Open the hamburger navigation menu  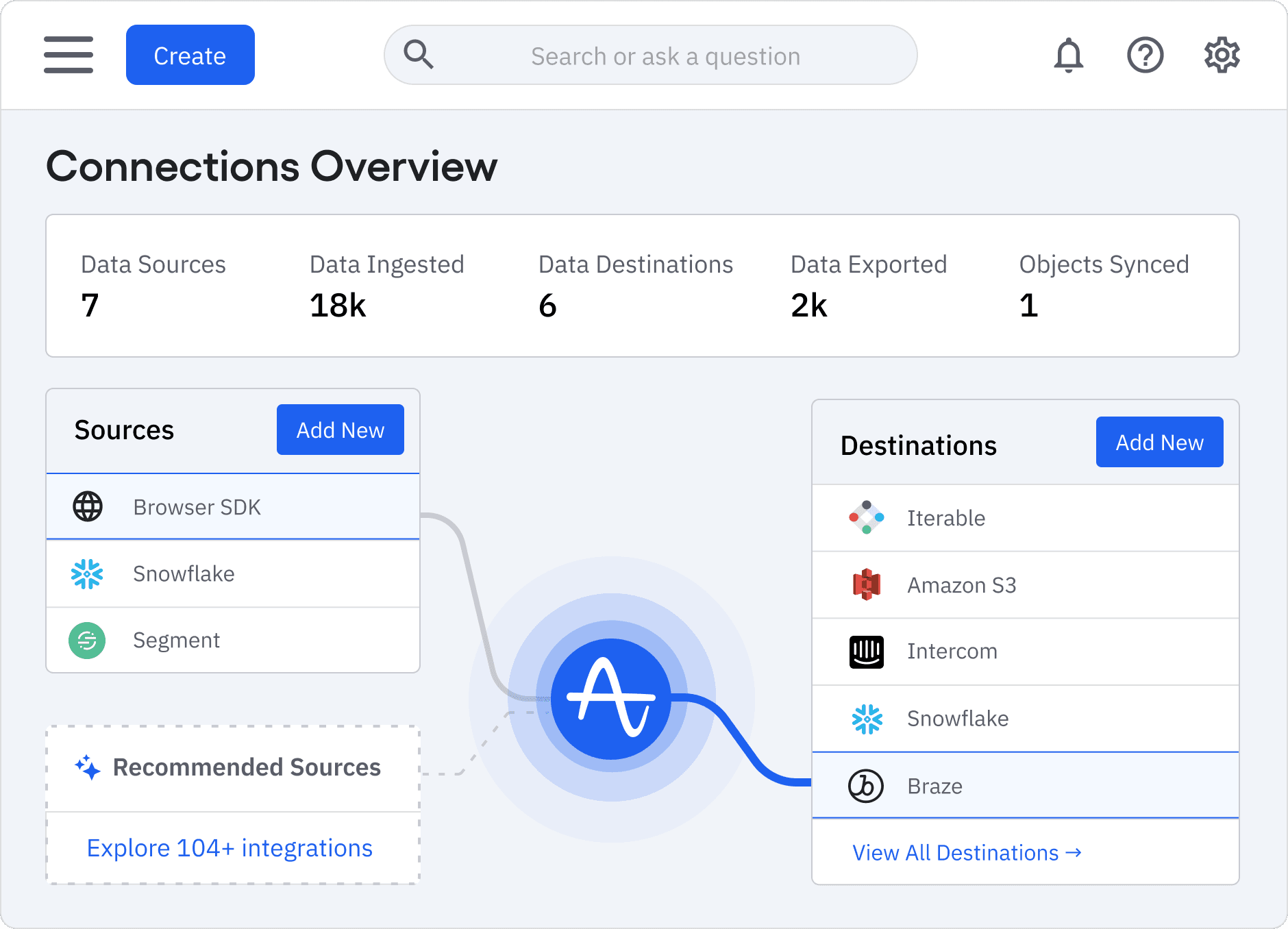point(69,55)
